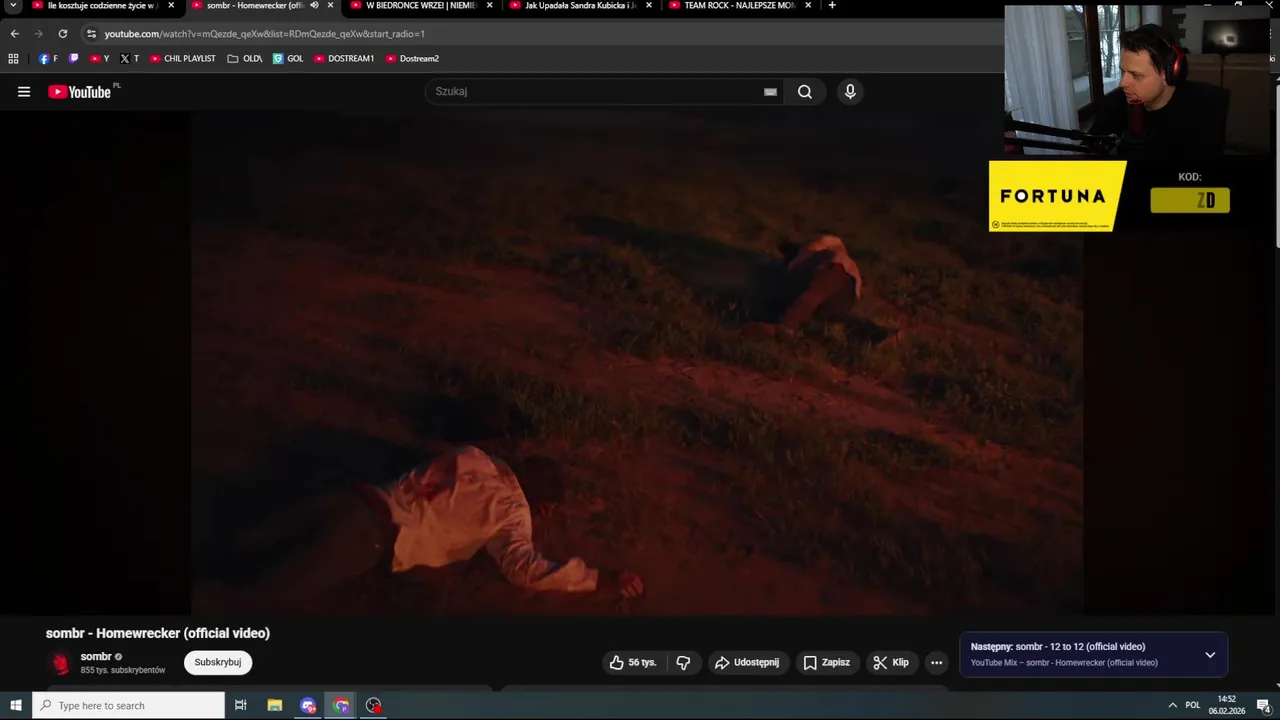Open the tab search dropdown arrow
This screenshot has width=1280, height=720.
[13, 5]
